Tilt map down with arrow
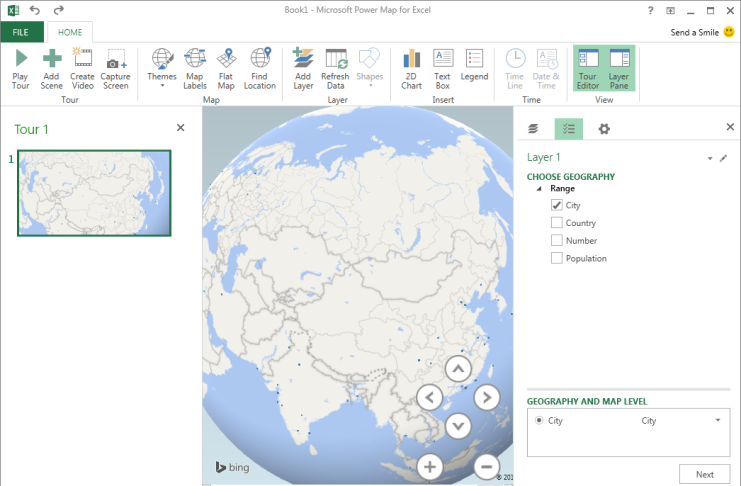Screen dimensions: 741x486 point(458,426)
